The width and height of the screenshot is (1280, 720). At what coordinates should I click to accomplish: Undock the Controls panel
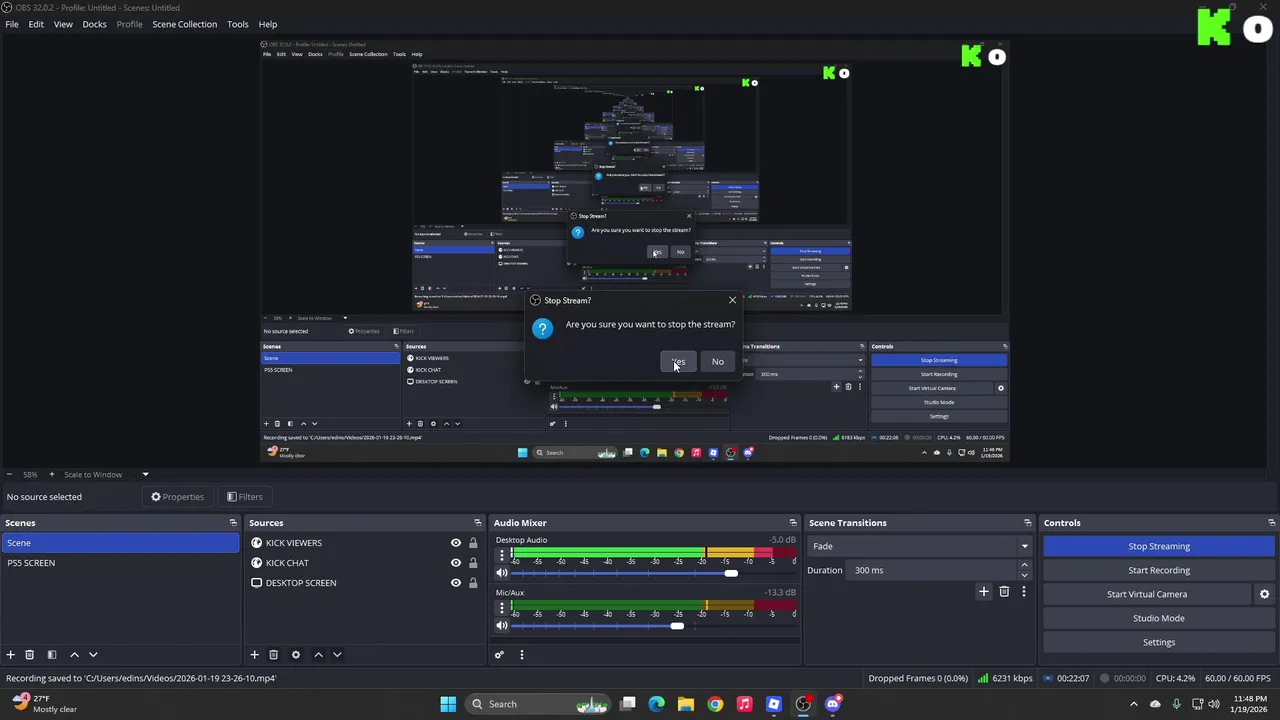click(x=1272, y=523)
